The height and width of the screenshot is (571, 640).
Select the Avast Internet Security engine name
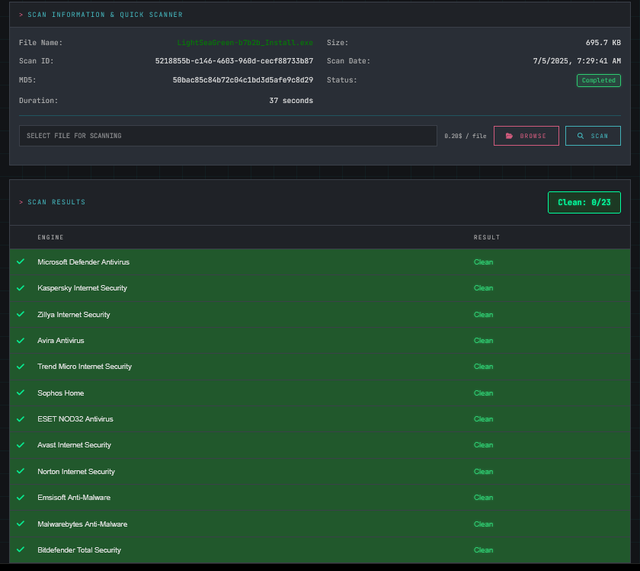tap(74, 445)
